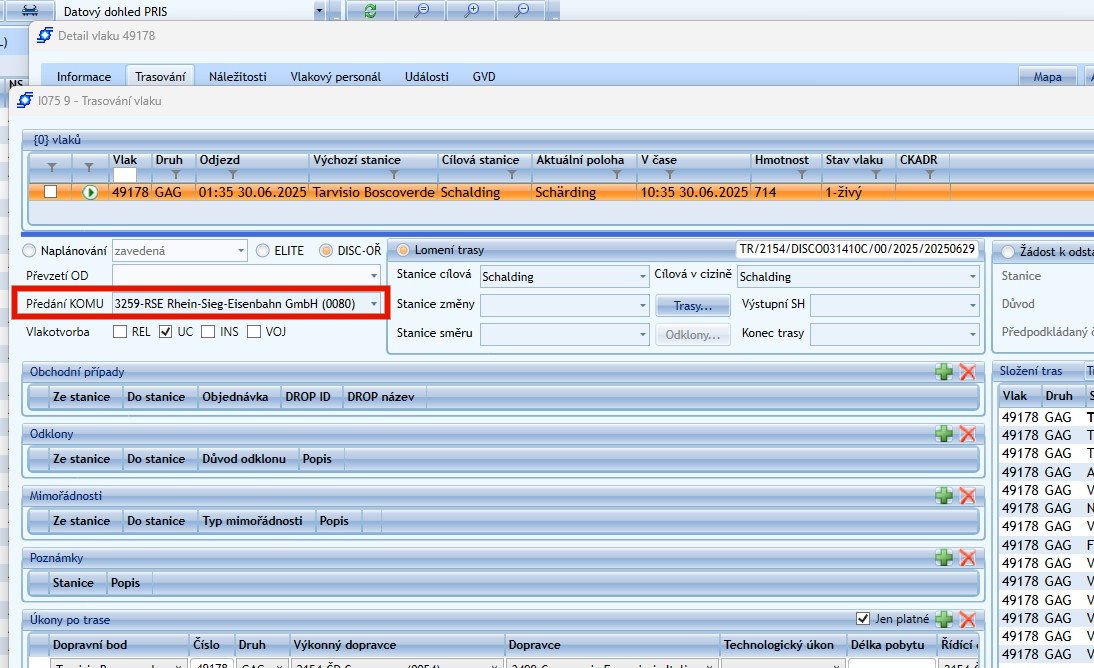1094x668 pixels.
Task: Select the ELITE radio button
Action: coord(264,250)
